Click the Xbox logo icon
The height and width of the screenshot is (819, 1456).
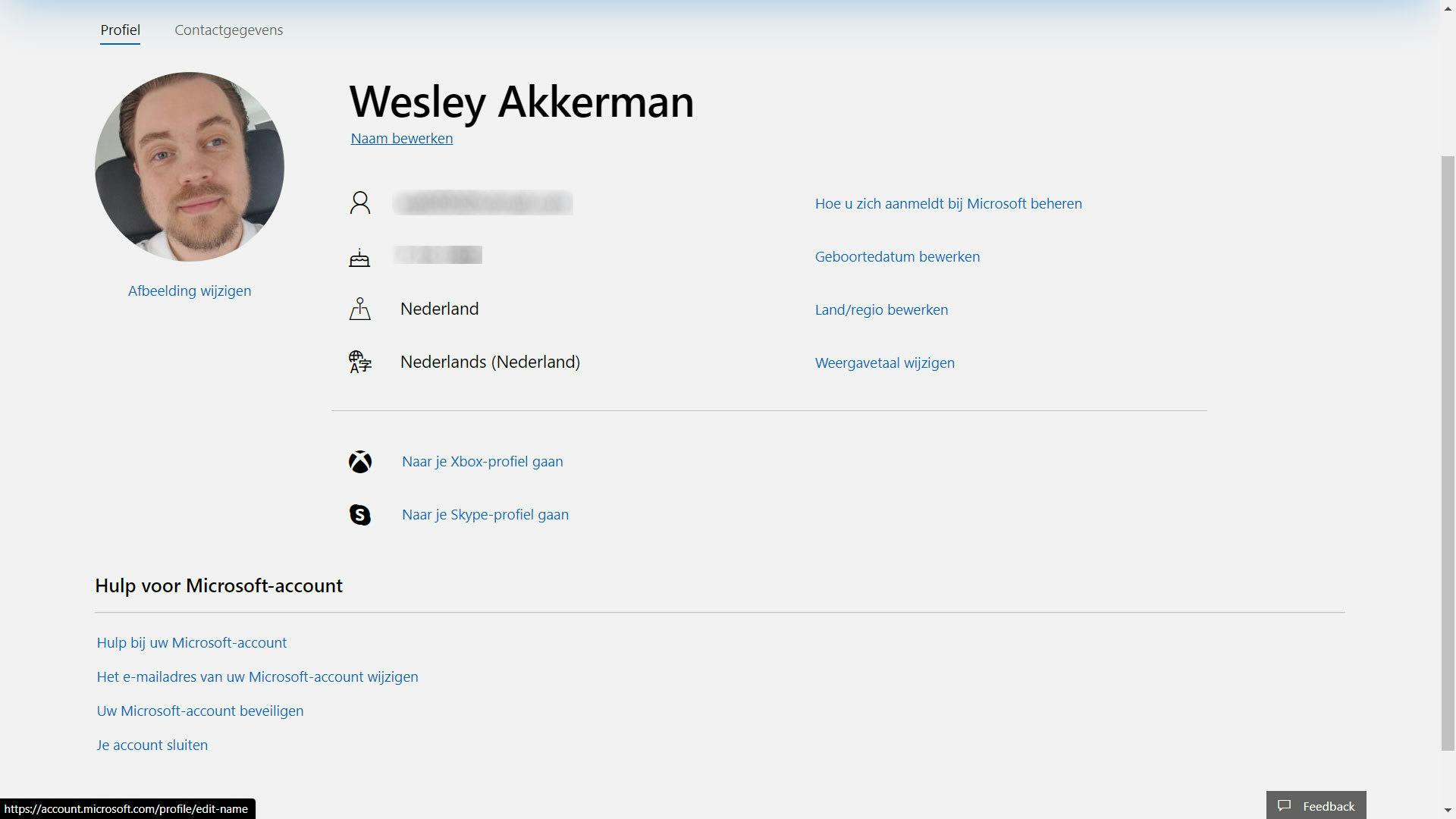pos(360,462)
